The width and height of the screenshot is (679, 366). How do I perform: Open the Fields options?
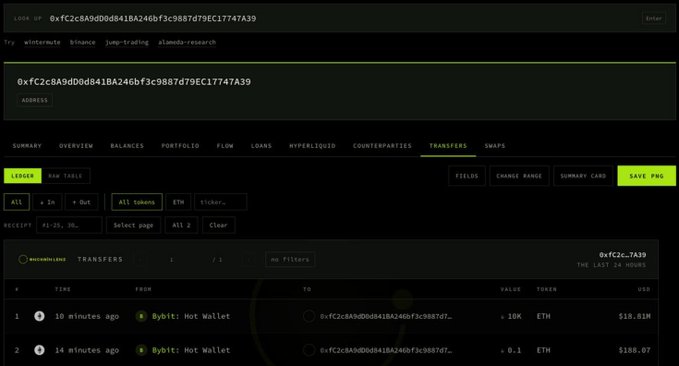click(467, 176)
